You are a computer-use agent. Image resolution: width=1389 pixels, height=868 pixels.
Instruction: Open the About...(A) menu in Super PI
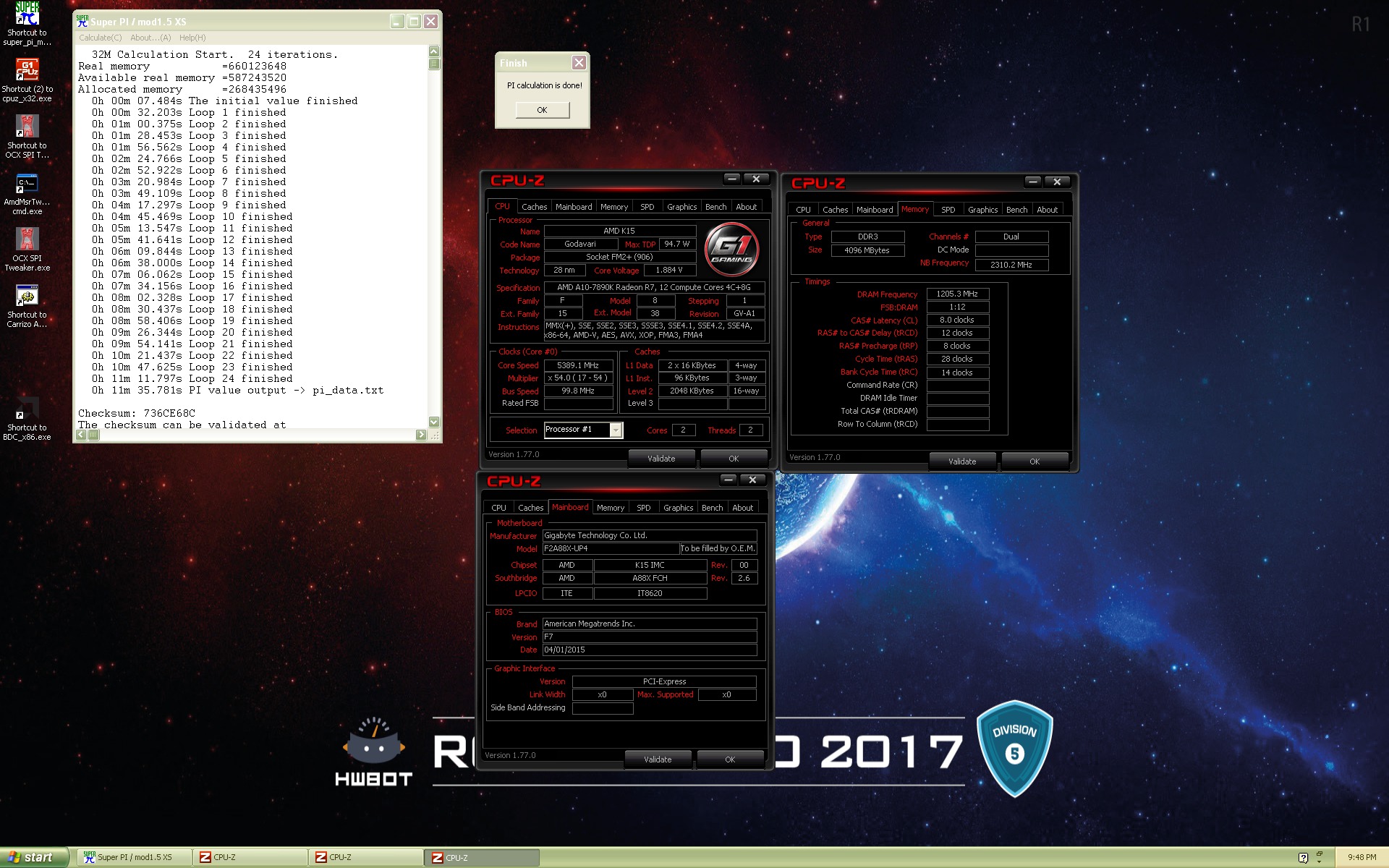coord(150,38)
